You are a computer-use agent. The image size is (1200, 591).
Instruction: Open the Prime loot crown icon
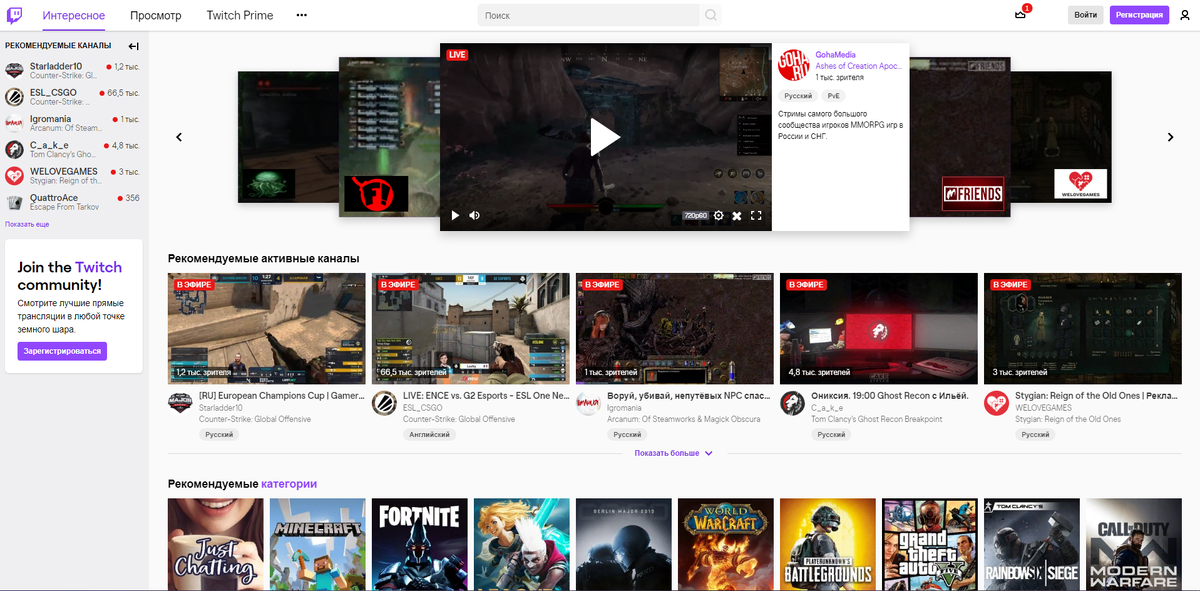coord(1020,15)
